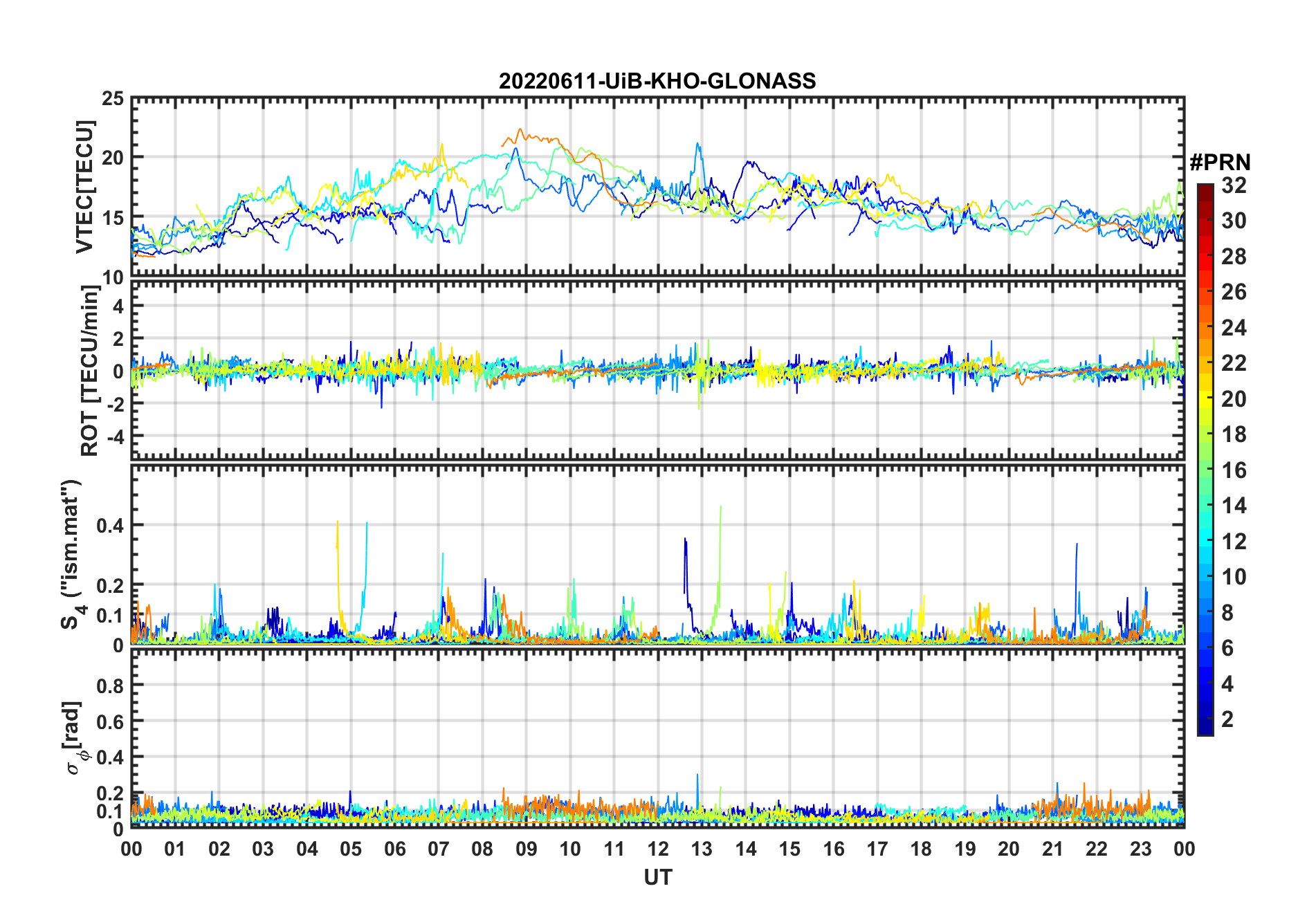
Task: Select colorbar tick label 24
Action: pos(1234,327)
